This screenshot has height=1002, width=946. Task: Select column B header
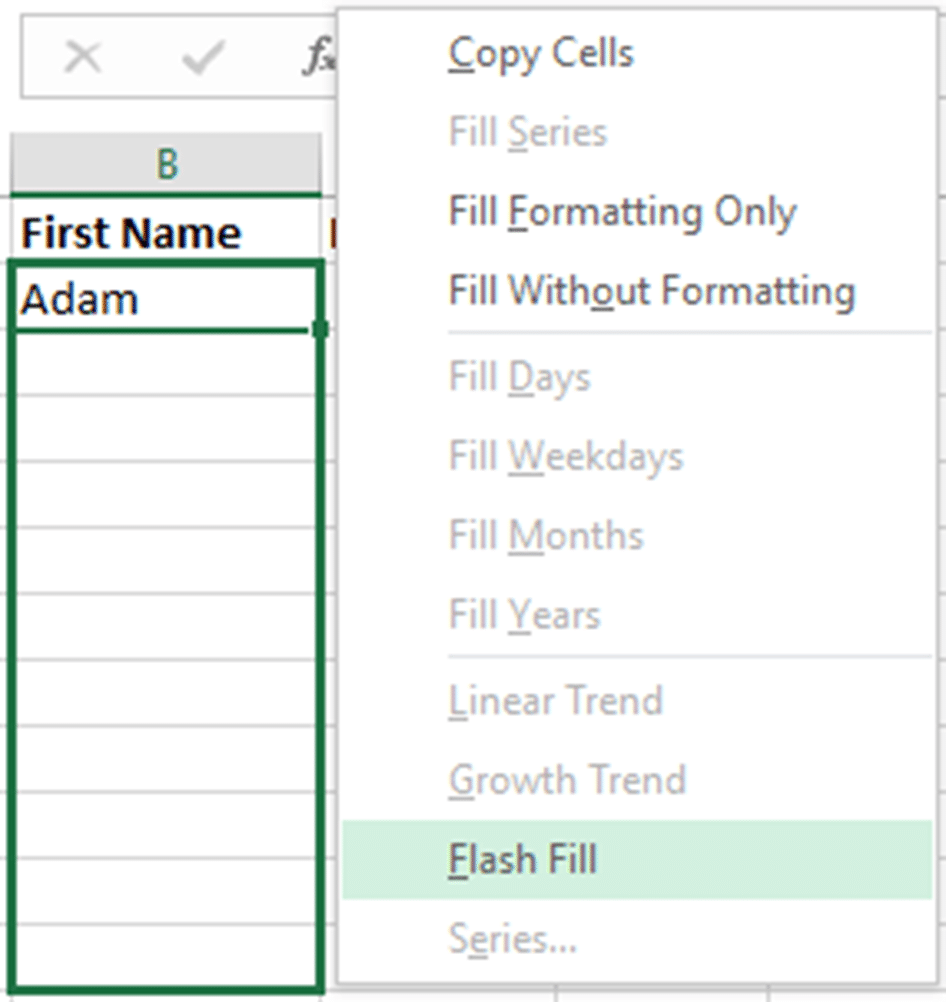pos(166,162)
